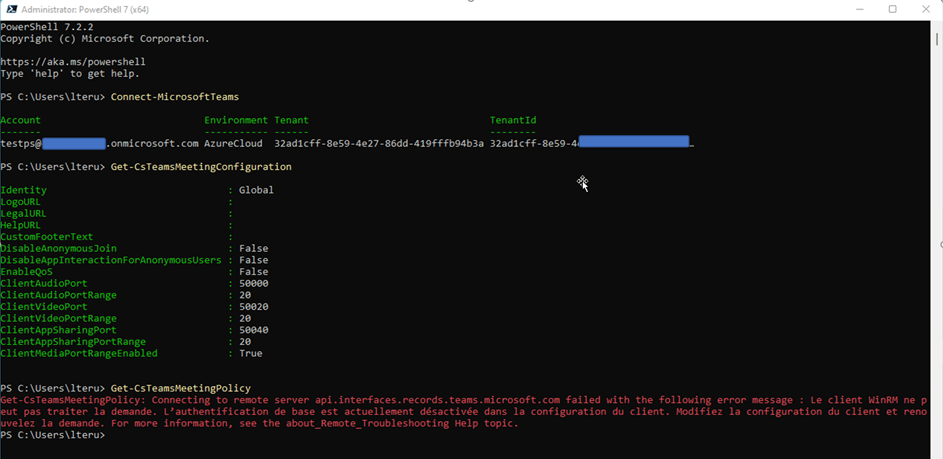
Task: Click the AzureCloud environment value
Action: pos(233,144)
